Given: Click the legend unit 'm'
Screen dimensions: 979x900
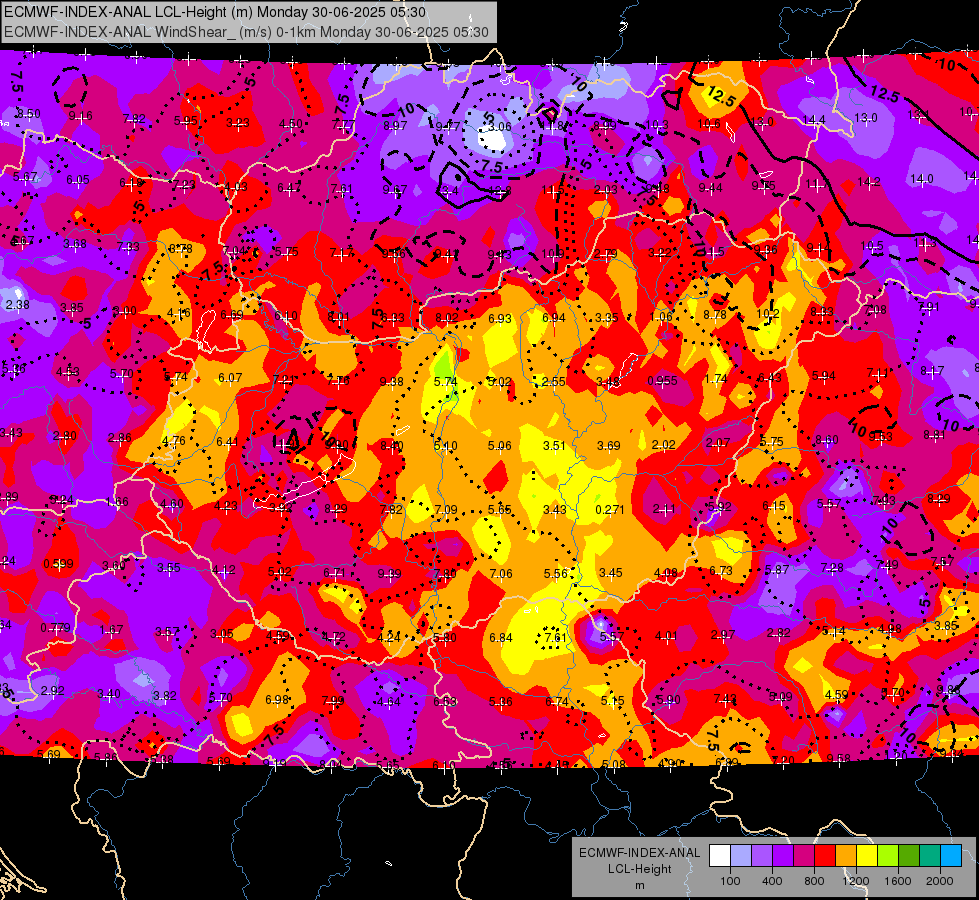Looking at the screenshot, I should (640, 885).
